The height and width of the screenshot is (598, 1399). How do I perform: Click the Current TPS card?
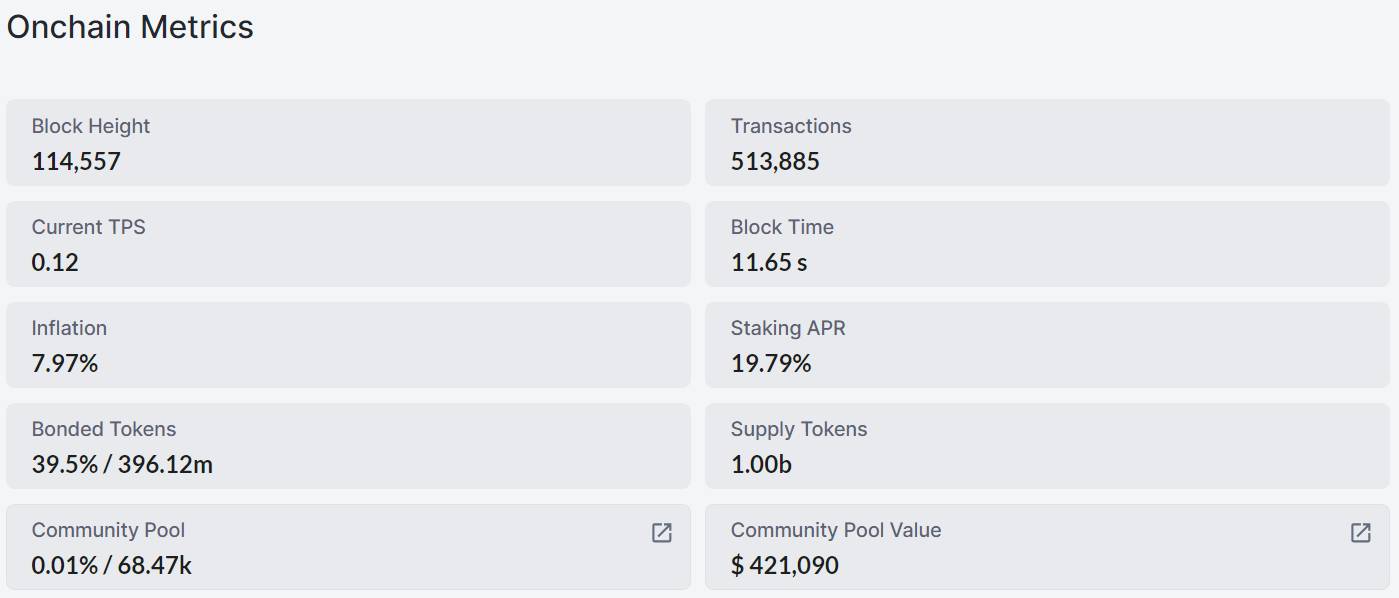pyautogui.click(x=348, y=244)
